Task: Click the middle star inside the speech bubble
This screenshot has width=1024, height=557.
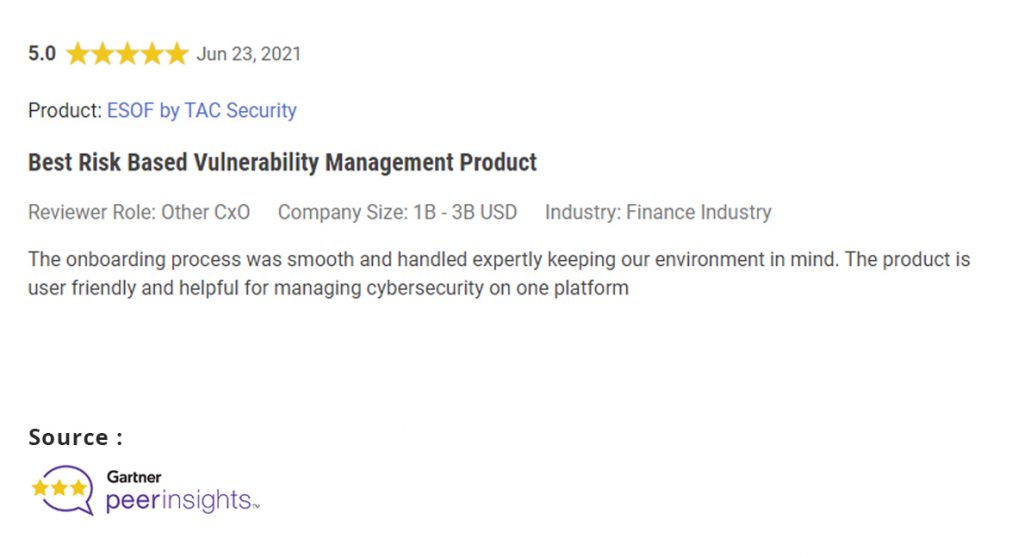Action: [x=59, y=488]
